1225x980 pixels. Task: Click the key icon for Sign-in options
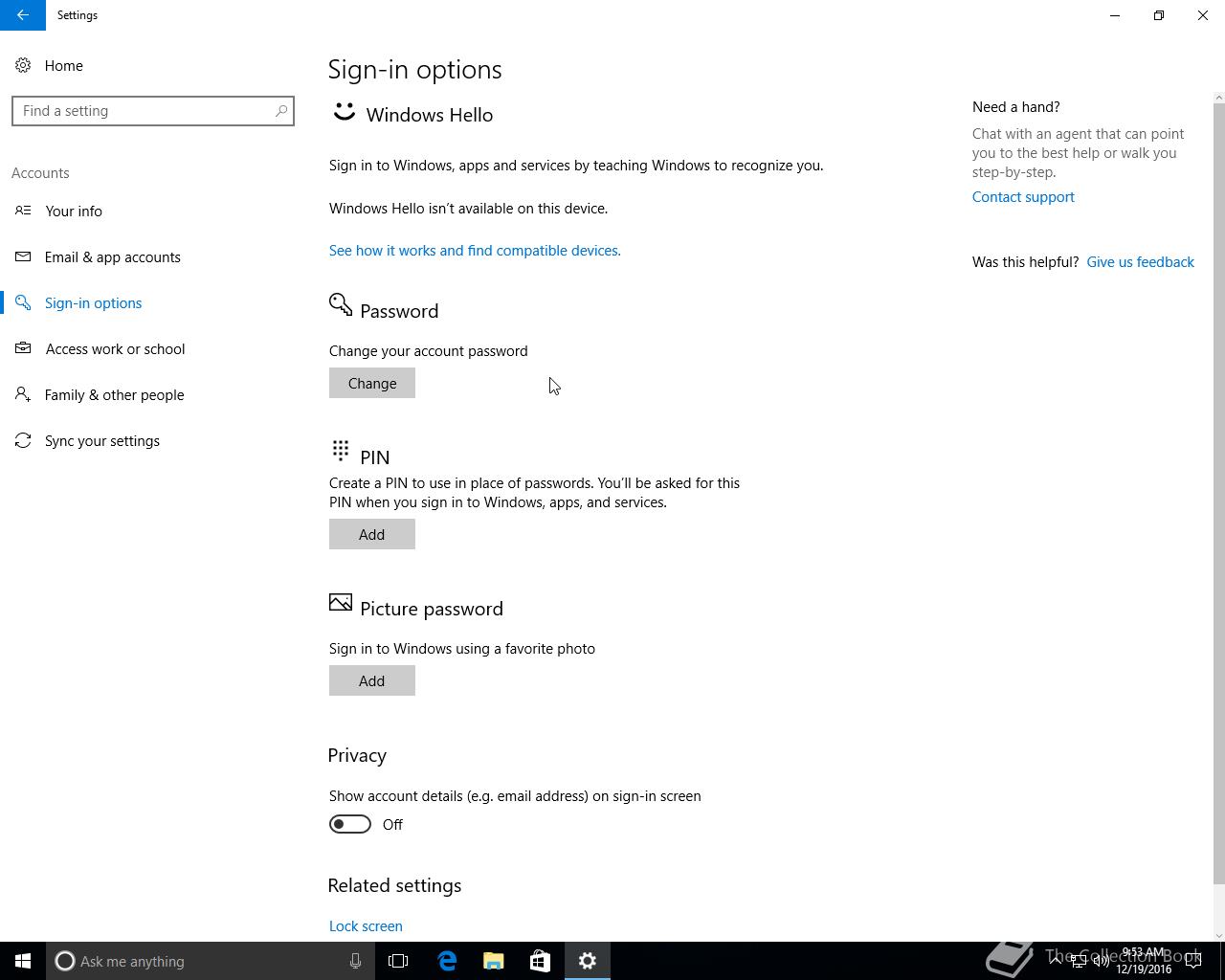[x=23, y=302]
